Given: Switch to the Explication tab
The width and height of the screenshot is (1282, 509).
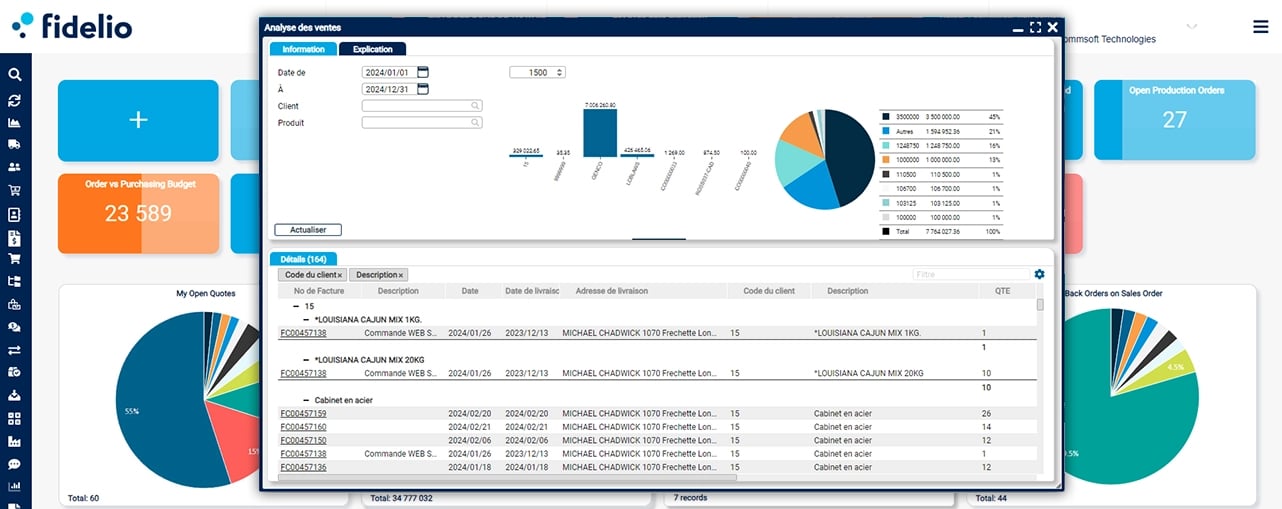Looking at the screenshot, I should point(373,49).
